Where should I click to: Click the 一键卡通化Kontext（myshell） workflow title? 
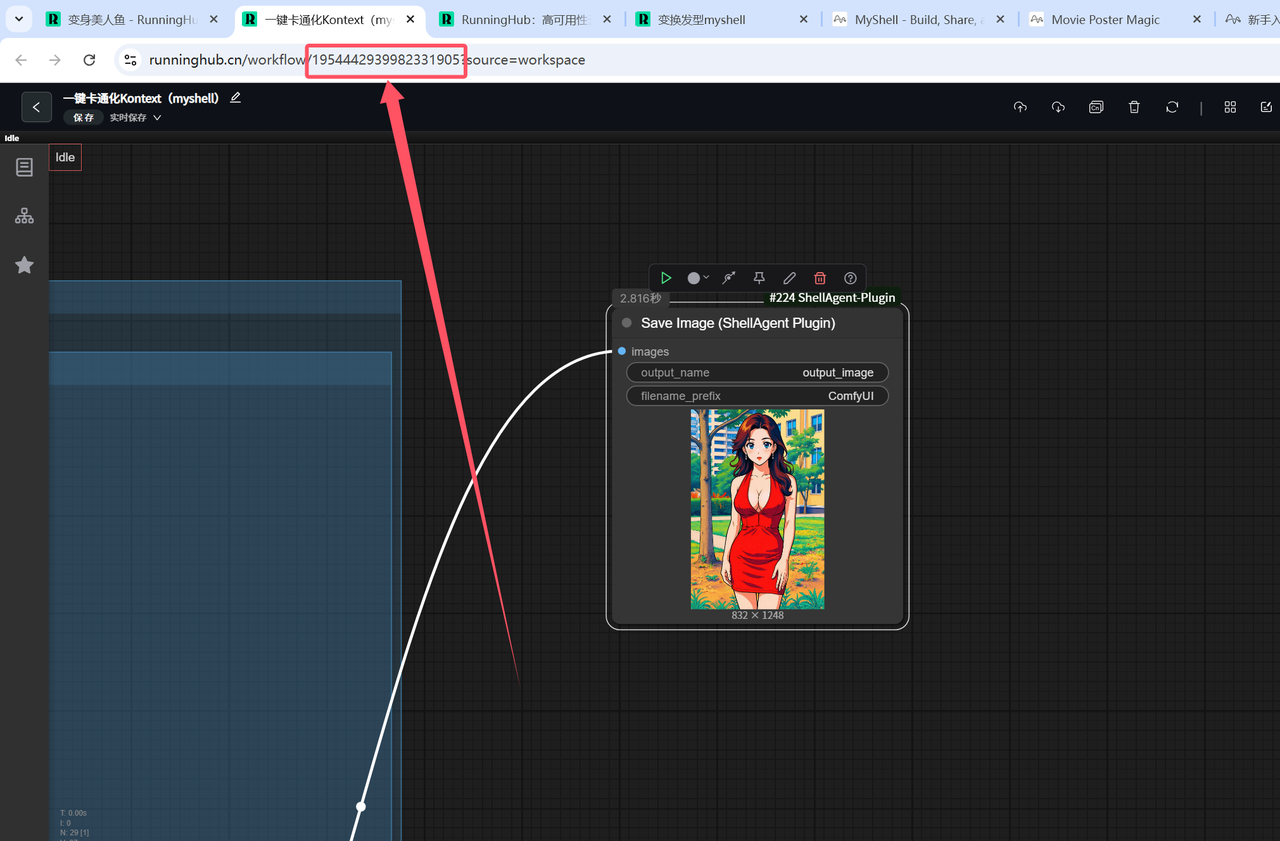point(141,98)
